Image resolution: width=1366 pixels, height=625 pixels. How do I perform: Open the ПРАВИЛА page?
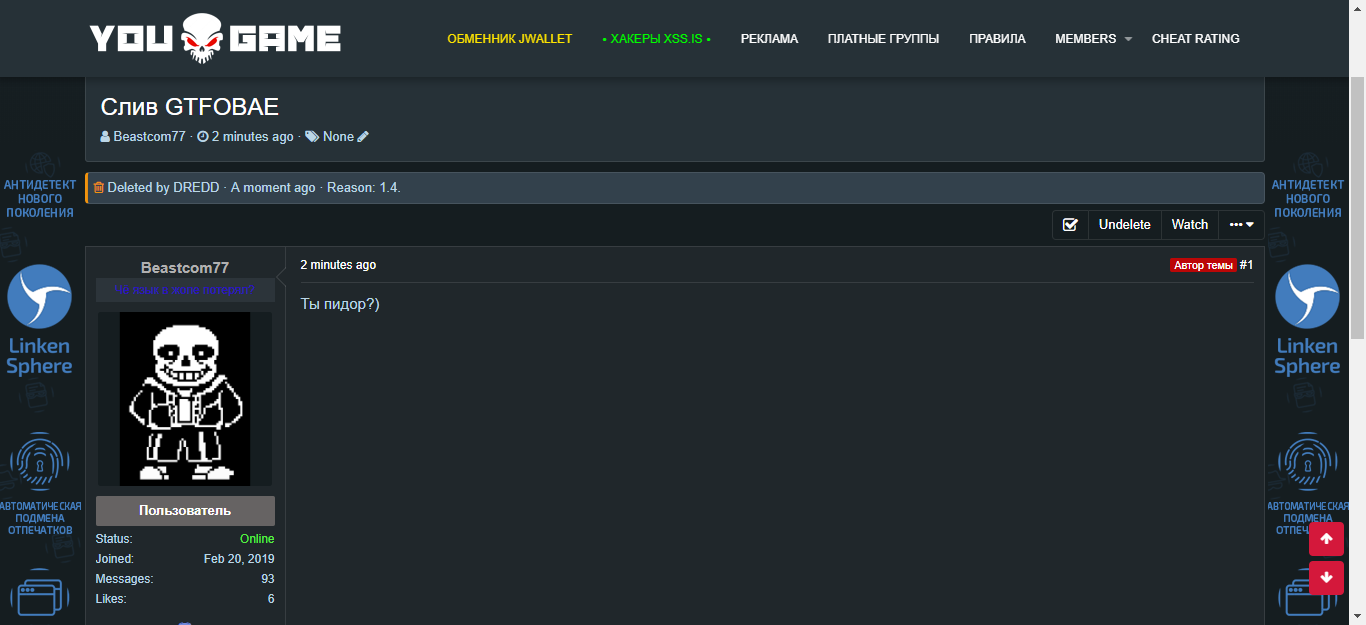coord(997,39)
